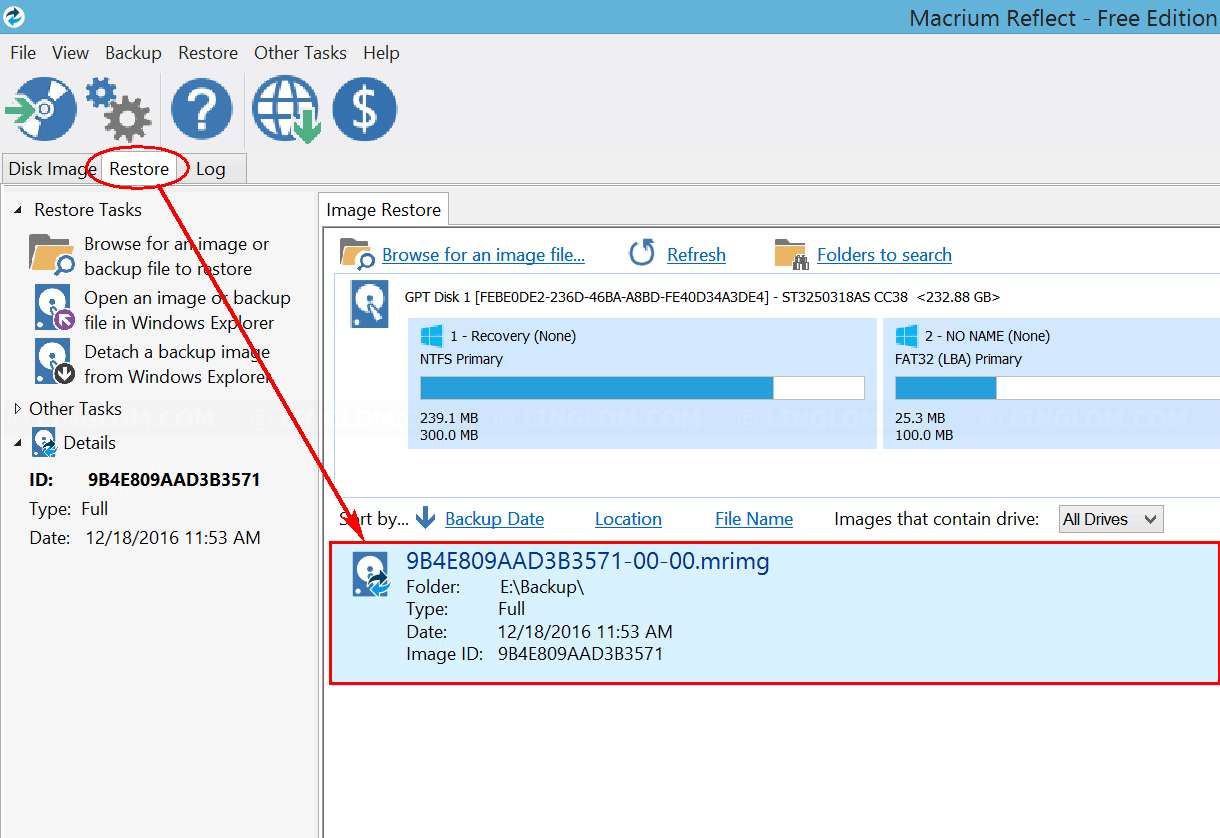This screenshot has width=1220, height=838.
Task: Click the dollar sign purchase toolbar icon
Action: (x=364, y=109)
